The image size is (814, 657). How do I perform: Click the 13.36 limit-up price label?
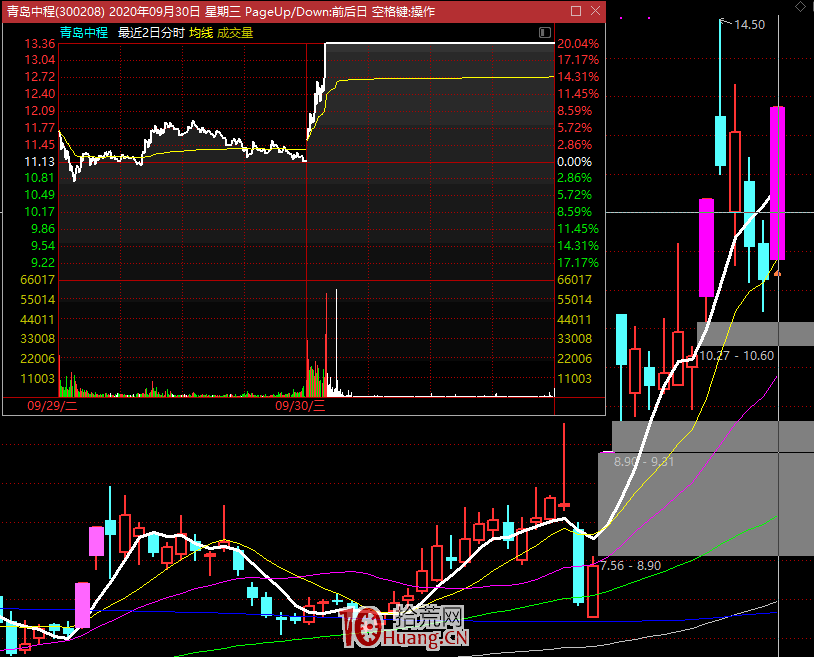(x=40, y=44)
